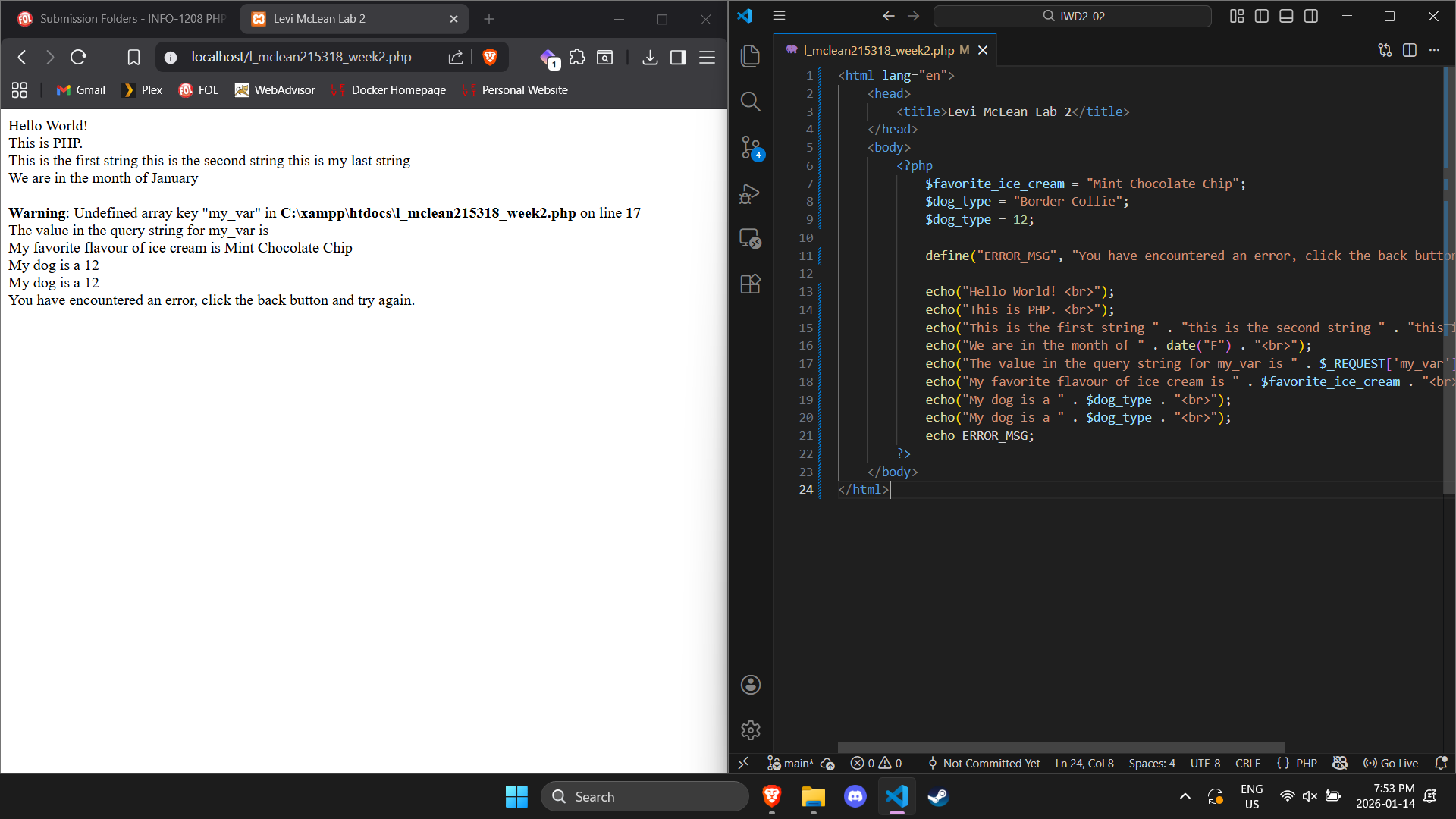Toggle the Brave browser sidebar panel
Image resolution: width=1456 pixels, height=819 pixels.
coord(678,57)
